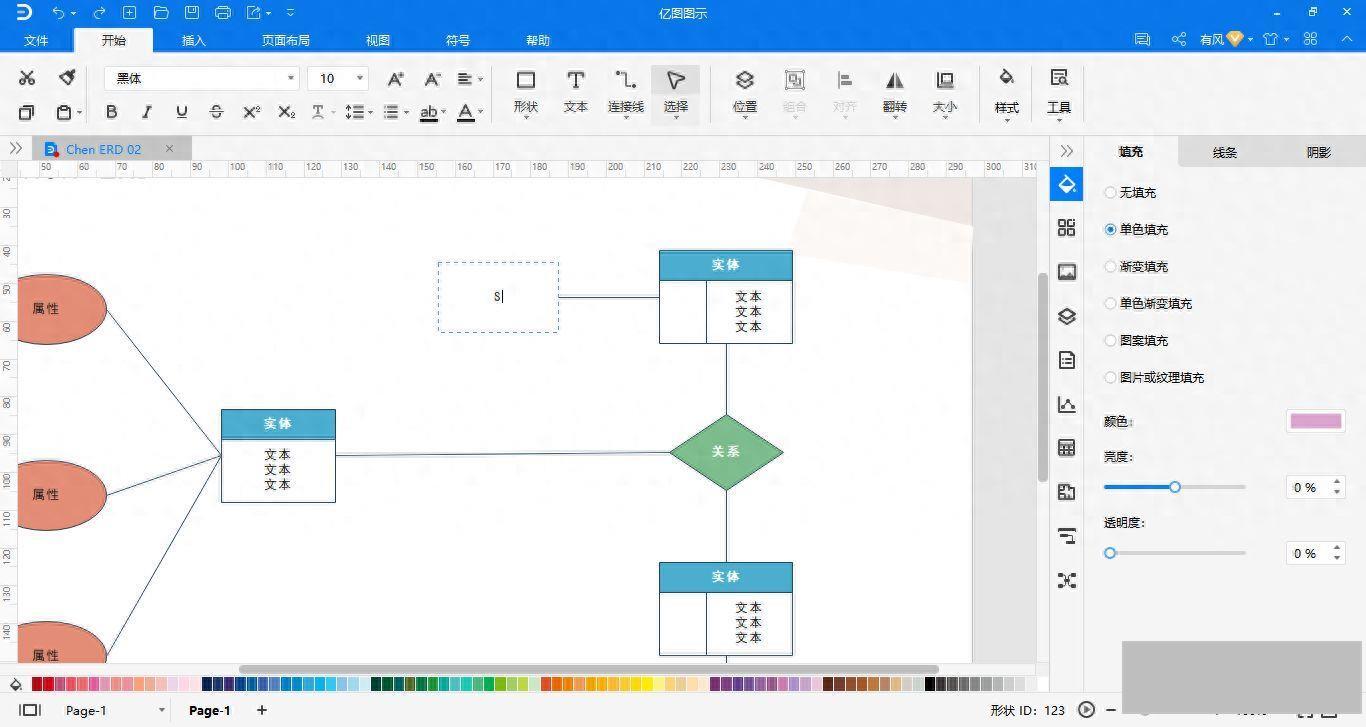The height and width of the screenshot is (727, 1366).
Task: Click the brightness 0 % stepper field
Action: (1316, 487)
